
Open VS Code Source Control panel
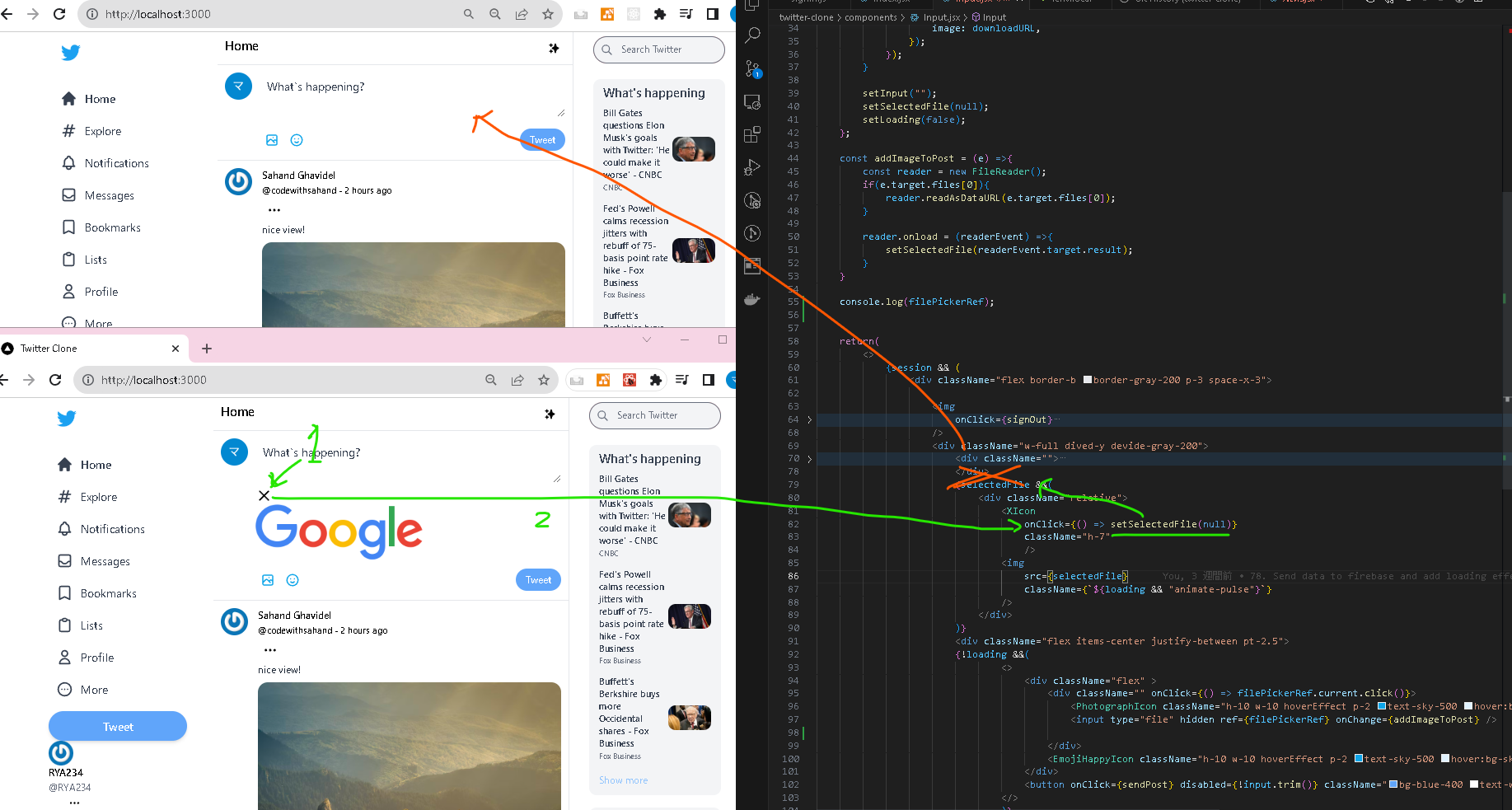(x=752, y=68)
